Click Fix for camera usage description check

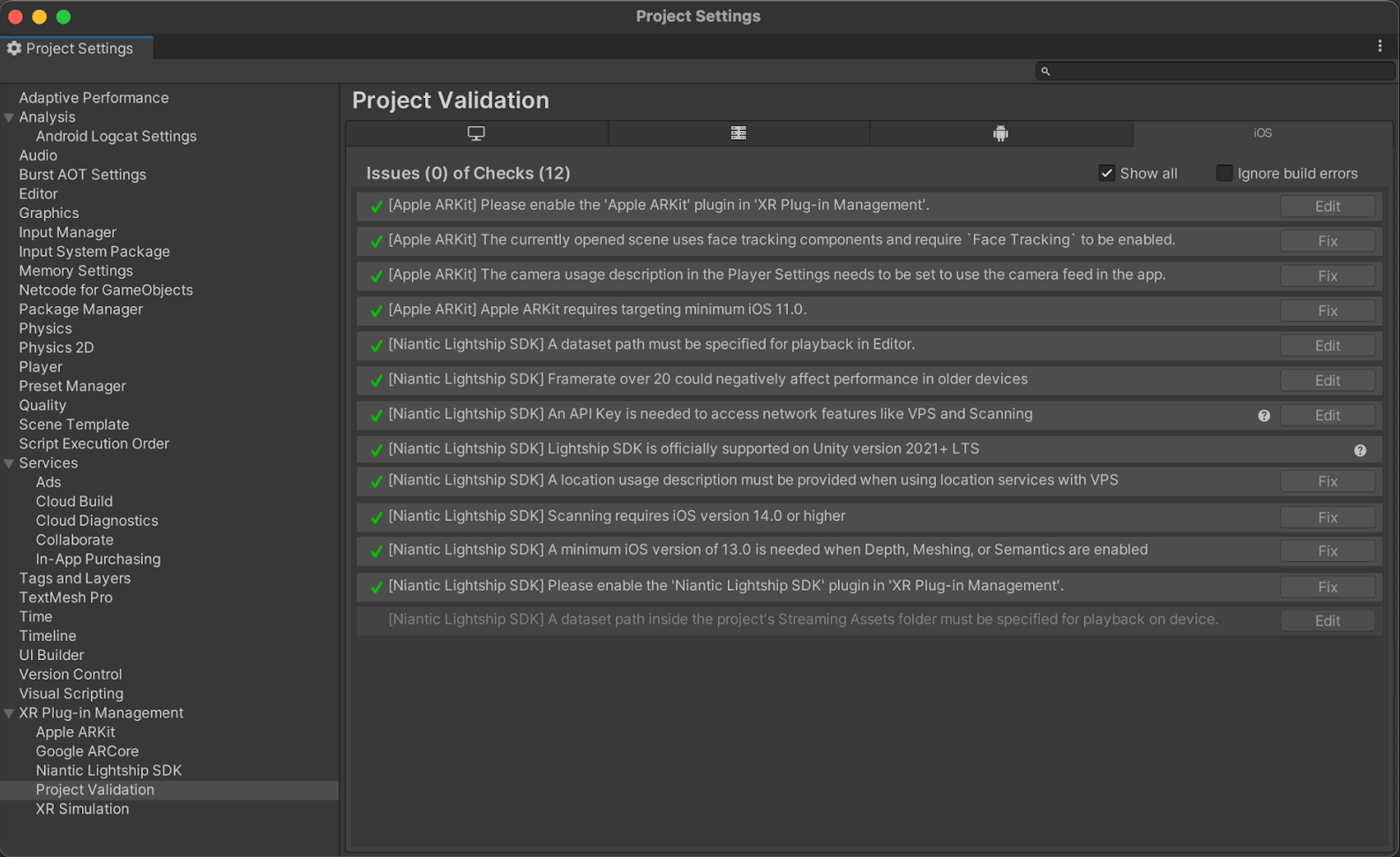click(1328, 275)
